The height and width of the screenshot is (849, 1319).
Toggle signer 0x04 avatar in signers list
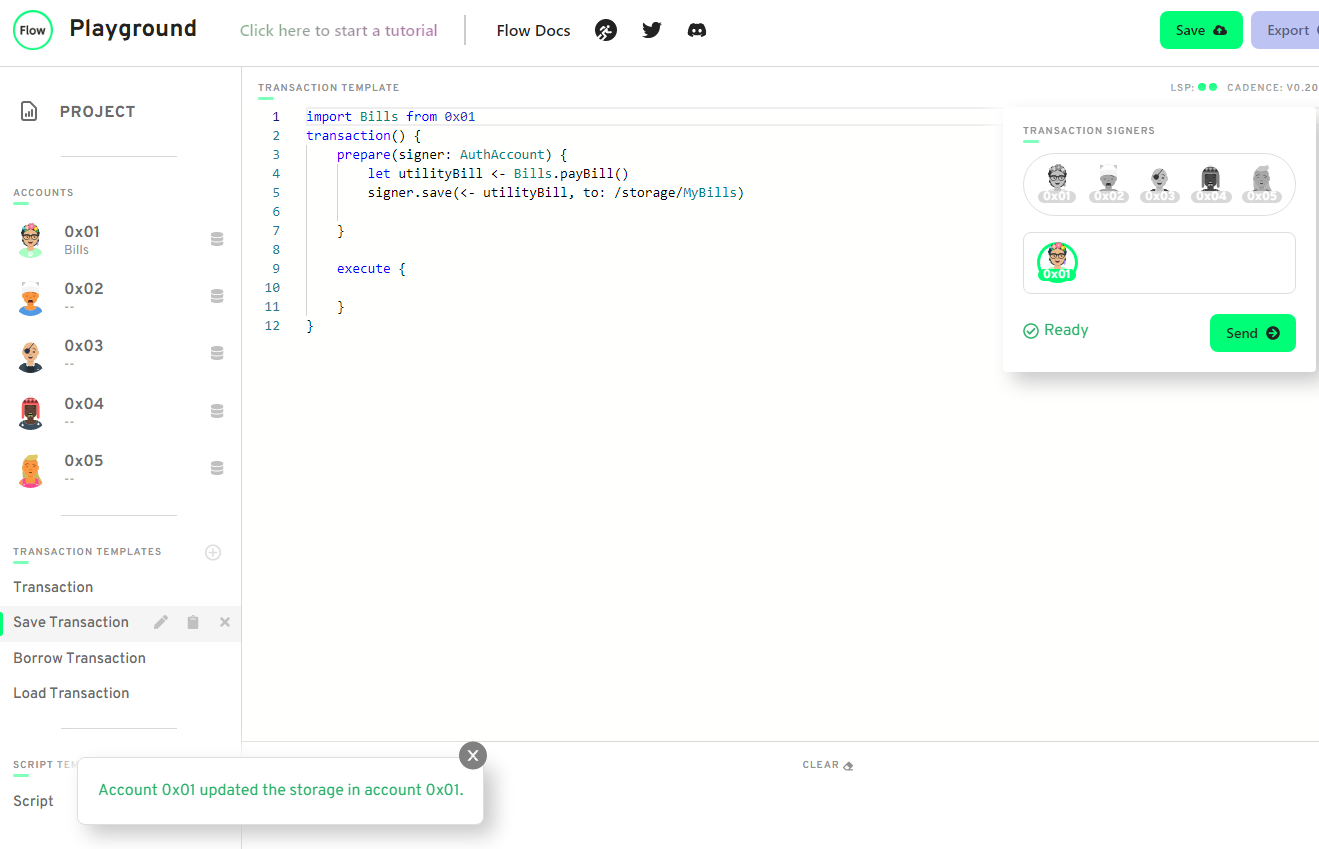click(1211, 184)
